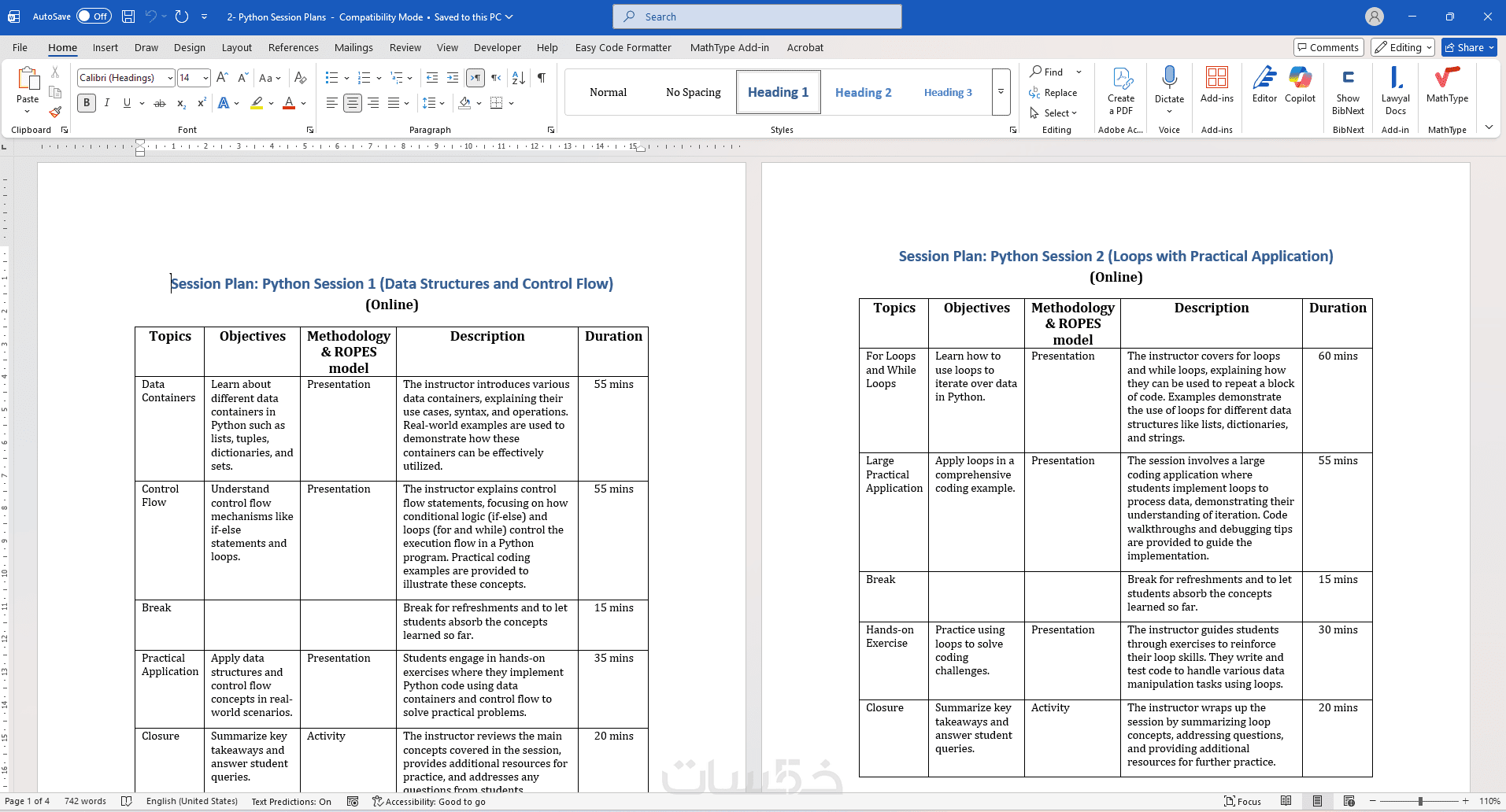Image resolution: width=1506 pixels, height=812 pixels.
Task: Switch to the Layout tab
Action: pyautogui.click(x=237, y=47)
